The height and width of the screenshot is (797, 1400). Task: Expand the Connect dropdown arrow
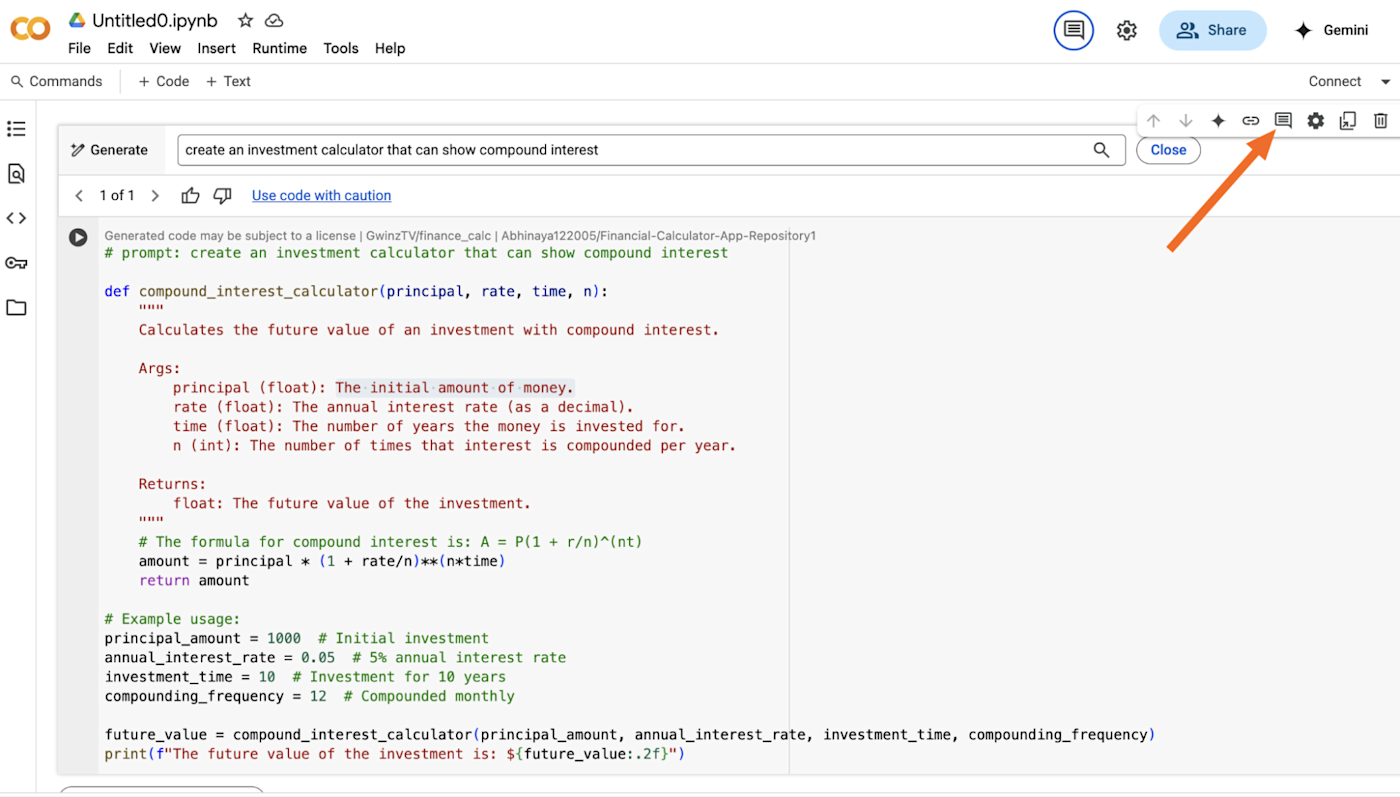1385,82
